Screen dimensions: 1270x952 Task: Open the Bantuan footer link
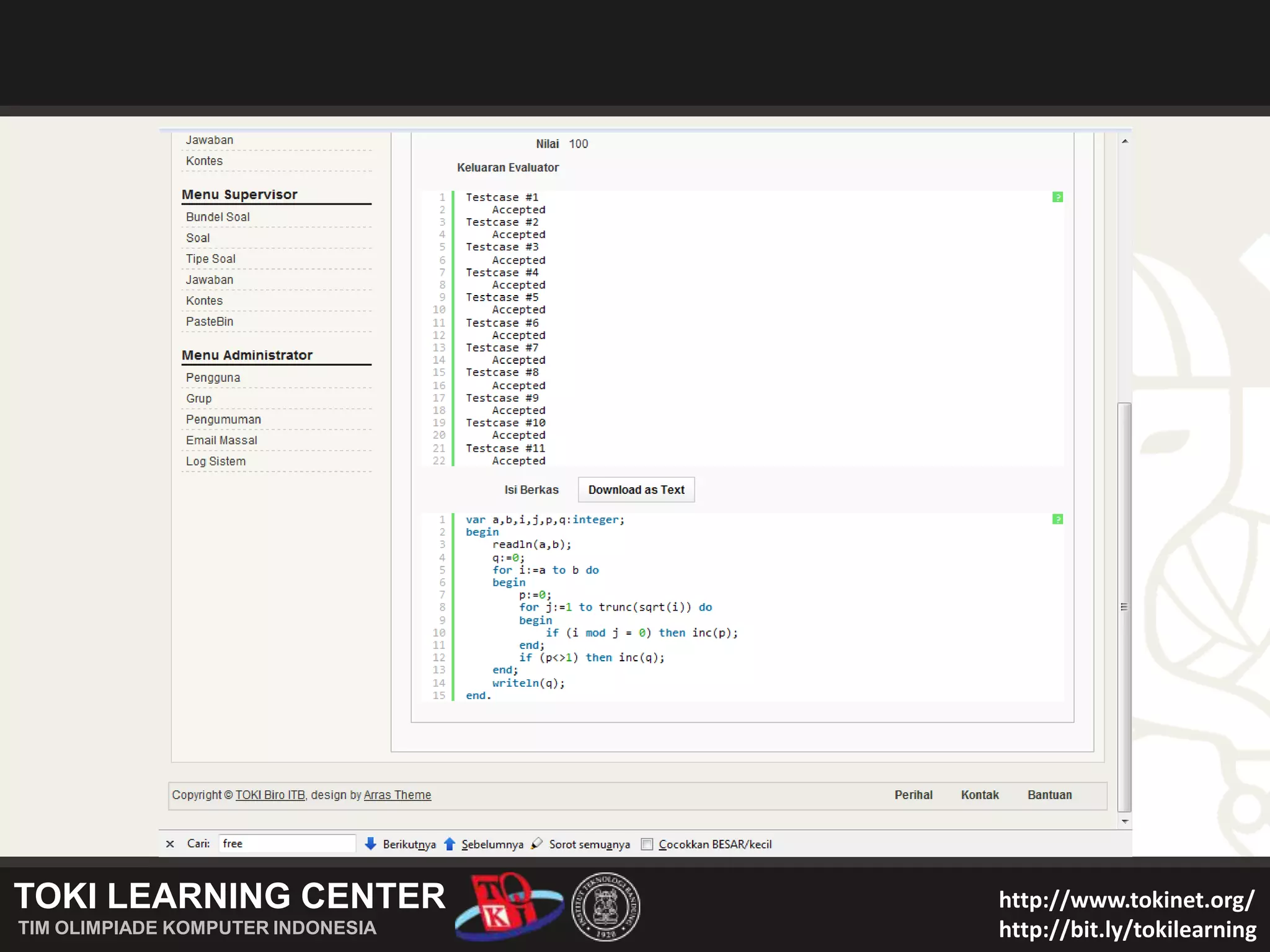coord(1049,795)
